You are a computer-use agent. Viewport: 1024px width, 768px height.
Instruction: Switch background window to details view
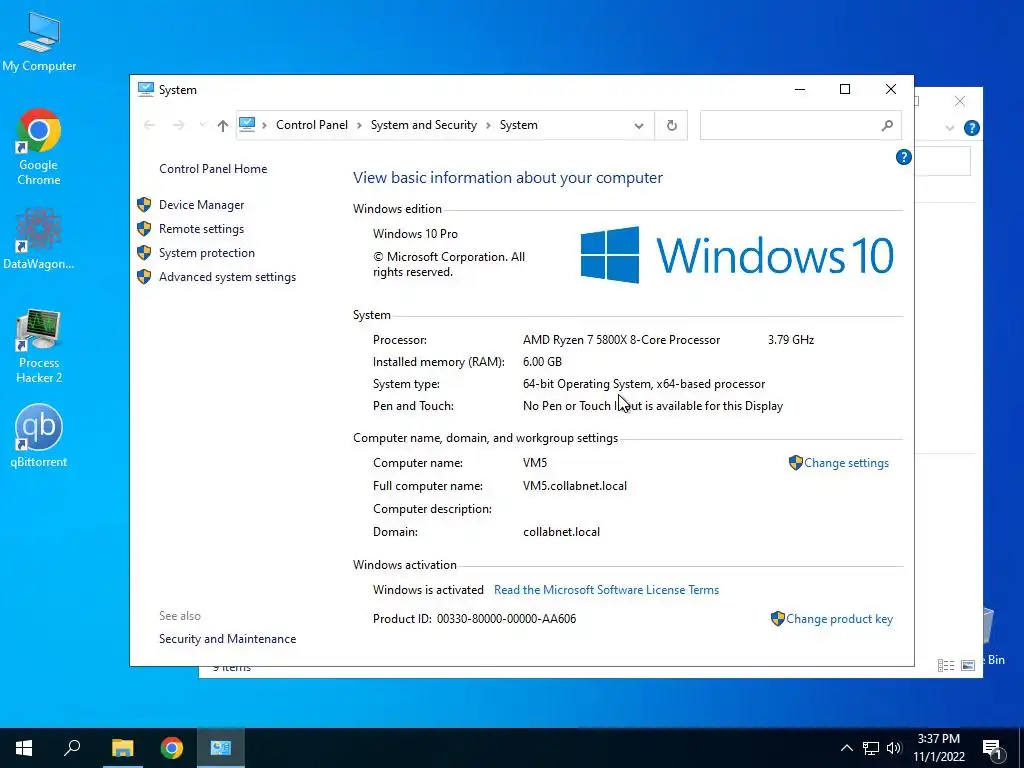point(946,665)
